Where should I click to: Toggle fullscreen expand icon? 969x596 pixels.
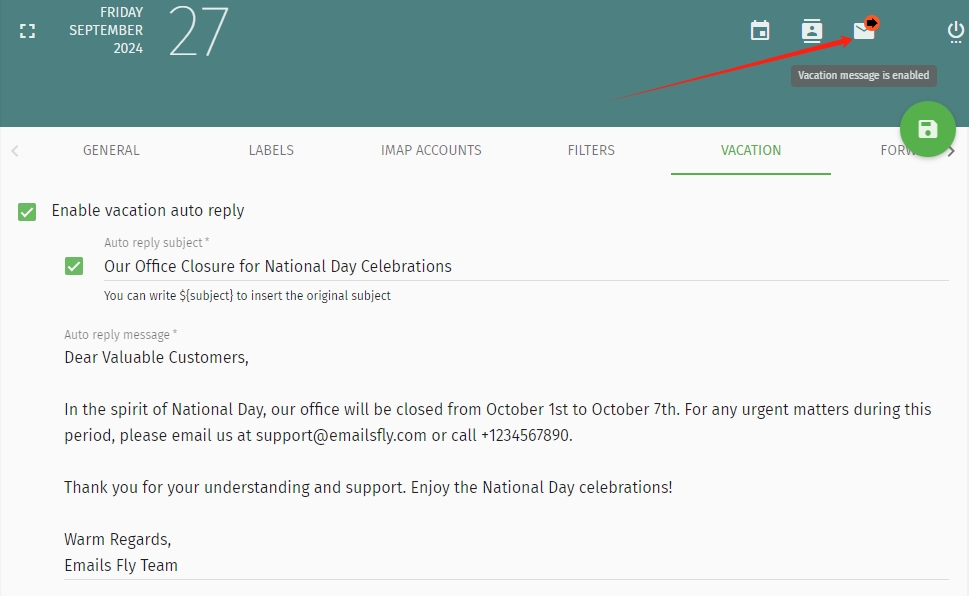pyautogui.click(x=27, y=31)
